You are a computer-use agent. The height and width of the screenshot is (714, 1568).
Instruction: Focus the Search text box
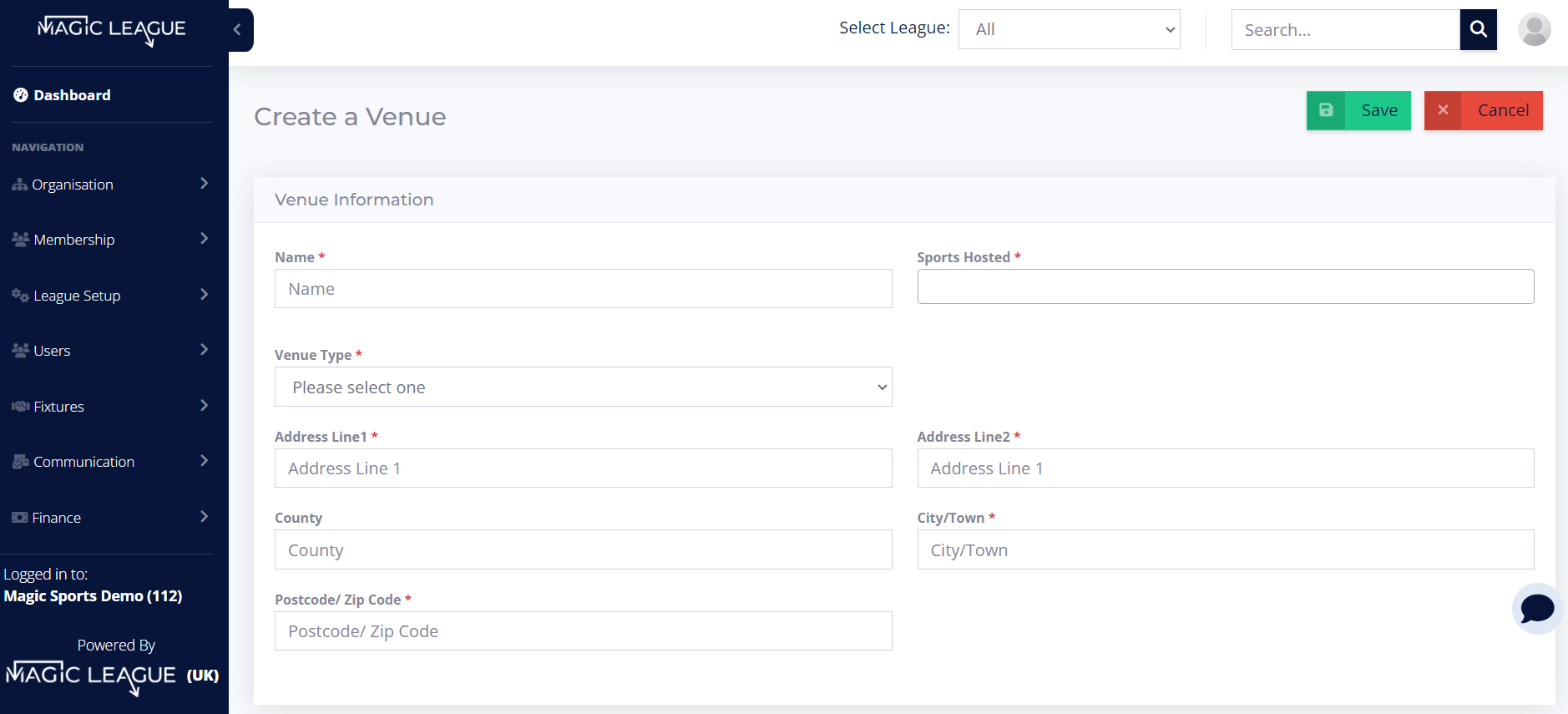click(1345, 30)
